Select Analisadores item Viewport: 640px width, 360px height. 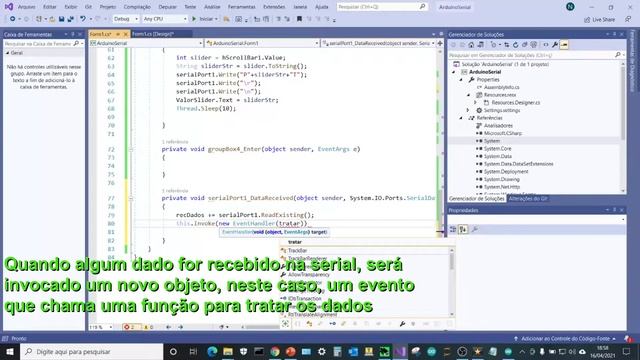(498, 125)
